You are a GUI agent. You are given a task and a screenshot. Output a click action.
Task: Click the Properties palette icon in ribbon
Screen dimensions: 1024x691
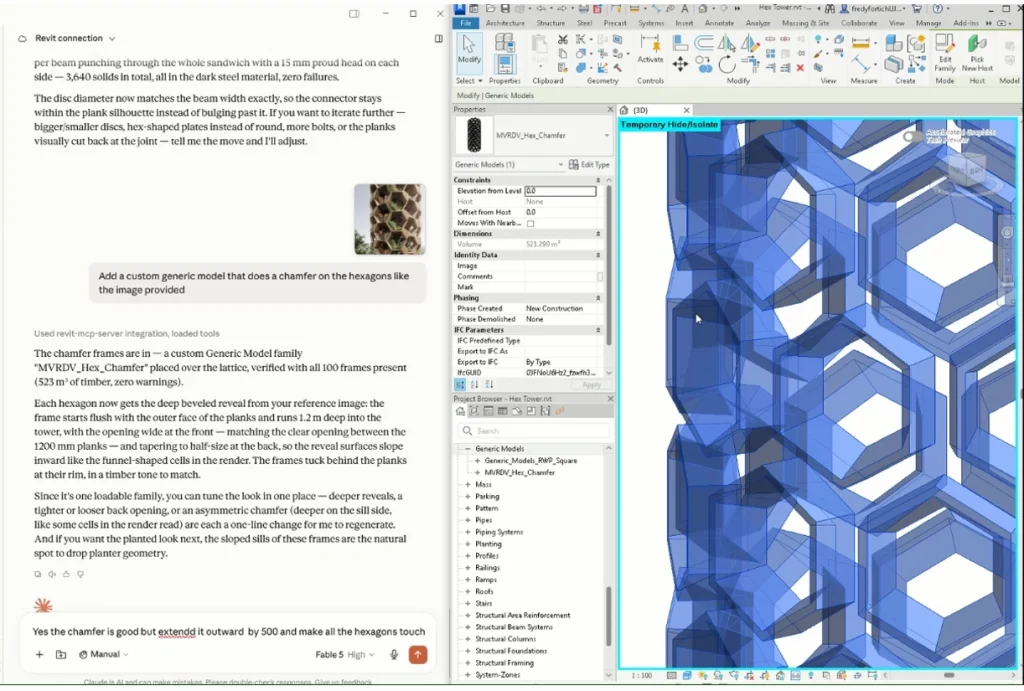coord(504,64)
